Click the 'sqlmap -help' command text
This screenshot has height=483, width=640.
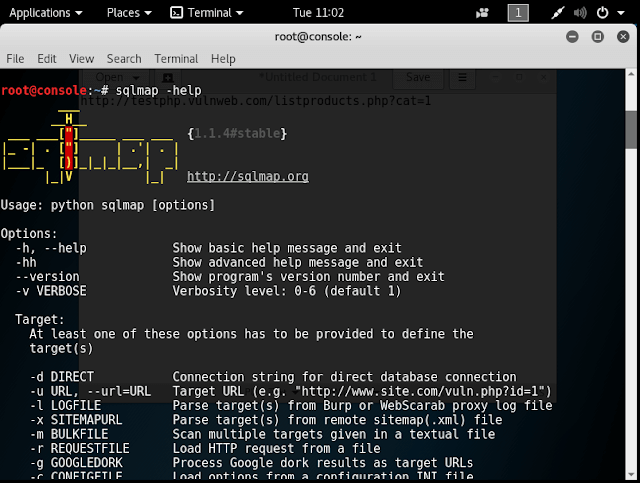click(x=158, y=91)
